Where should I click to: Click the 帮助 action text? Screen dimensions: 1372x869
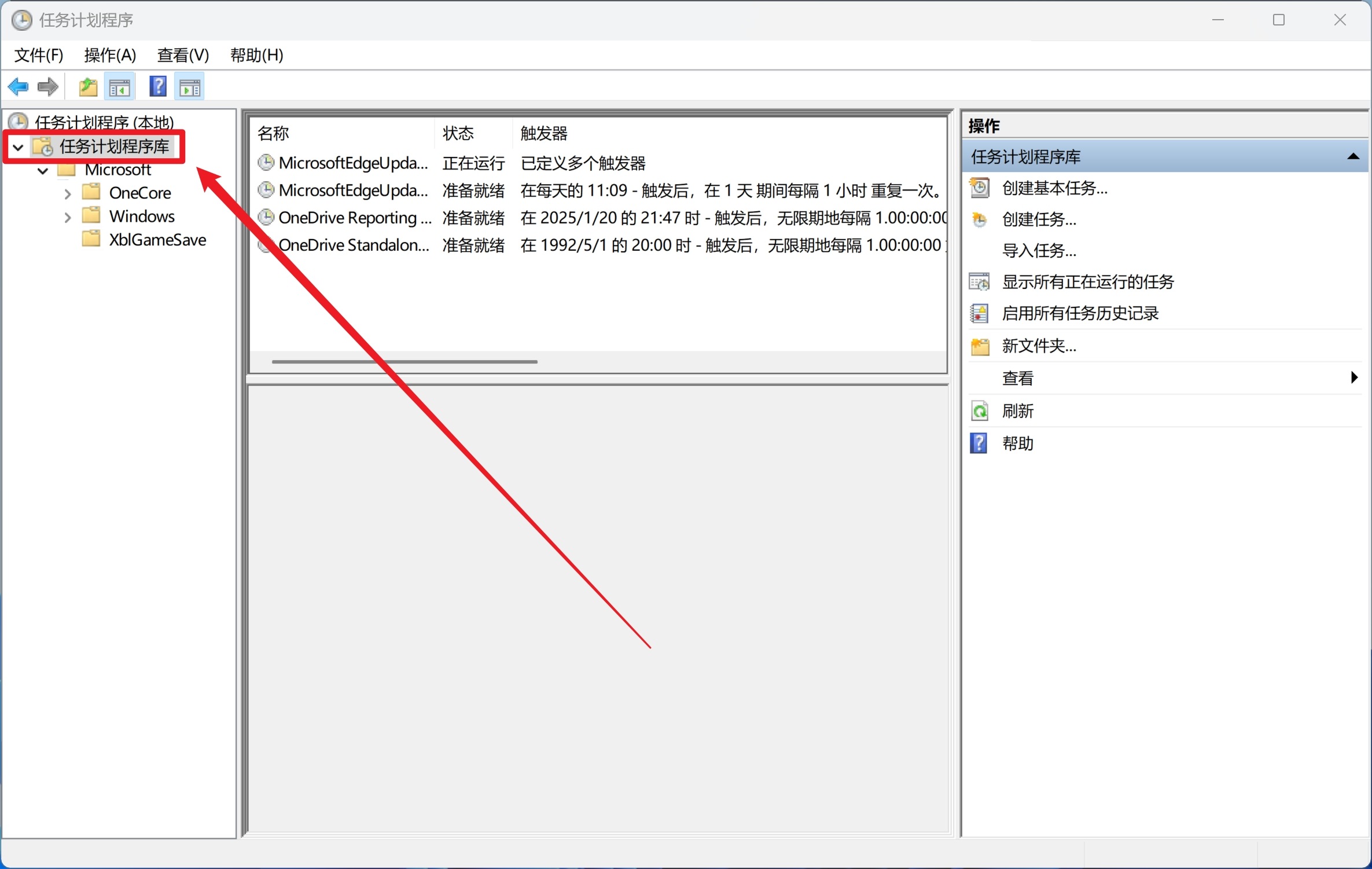click(x=1017, y=443)
